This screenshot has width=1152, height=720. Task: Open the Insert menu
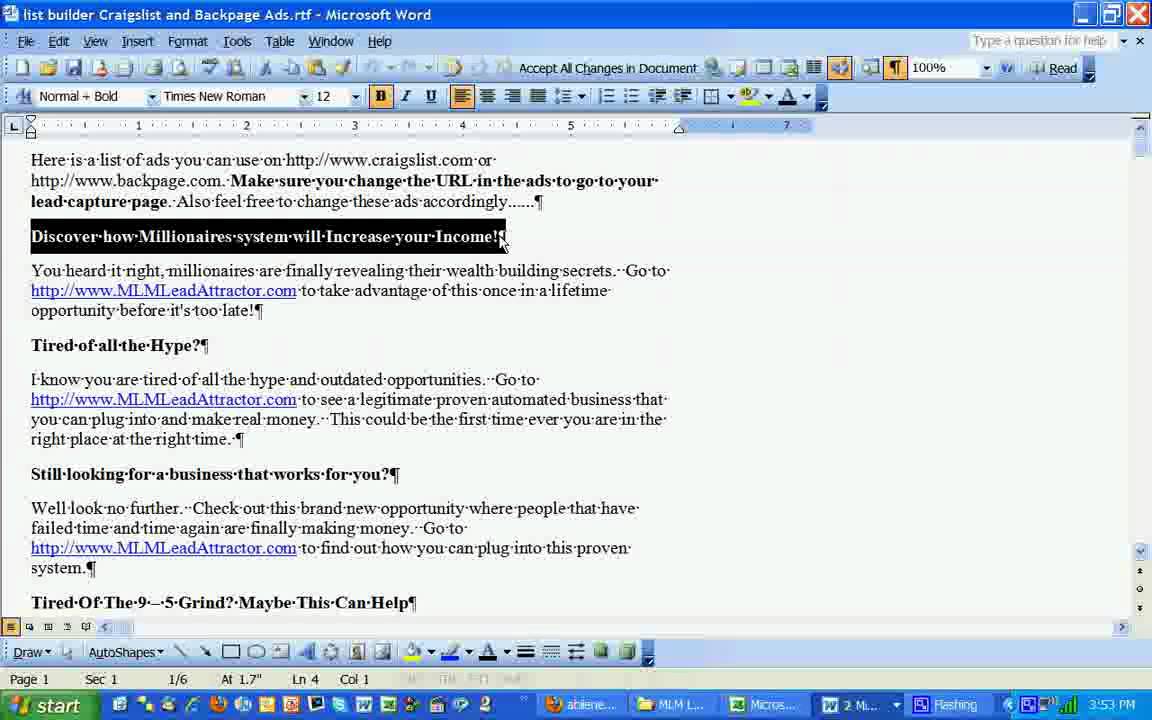[x=137, y=41]
